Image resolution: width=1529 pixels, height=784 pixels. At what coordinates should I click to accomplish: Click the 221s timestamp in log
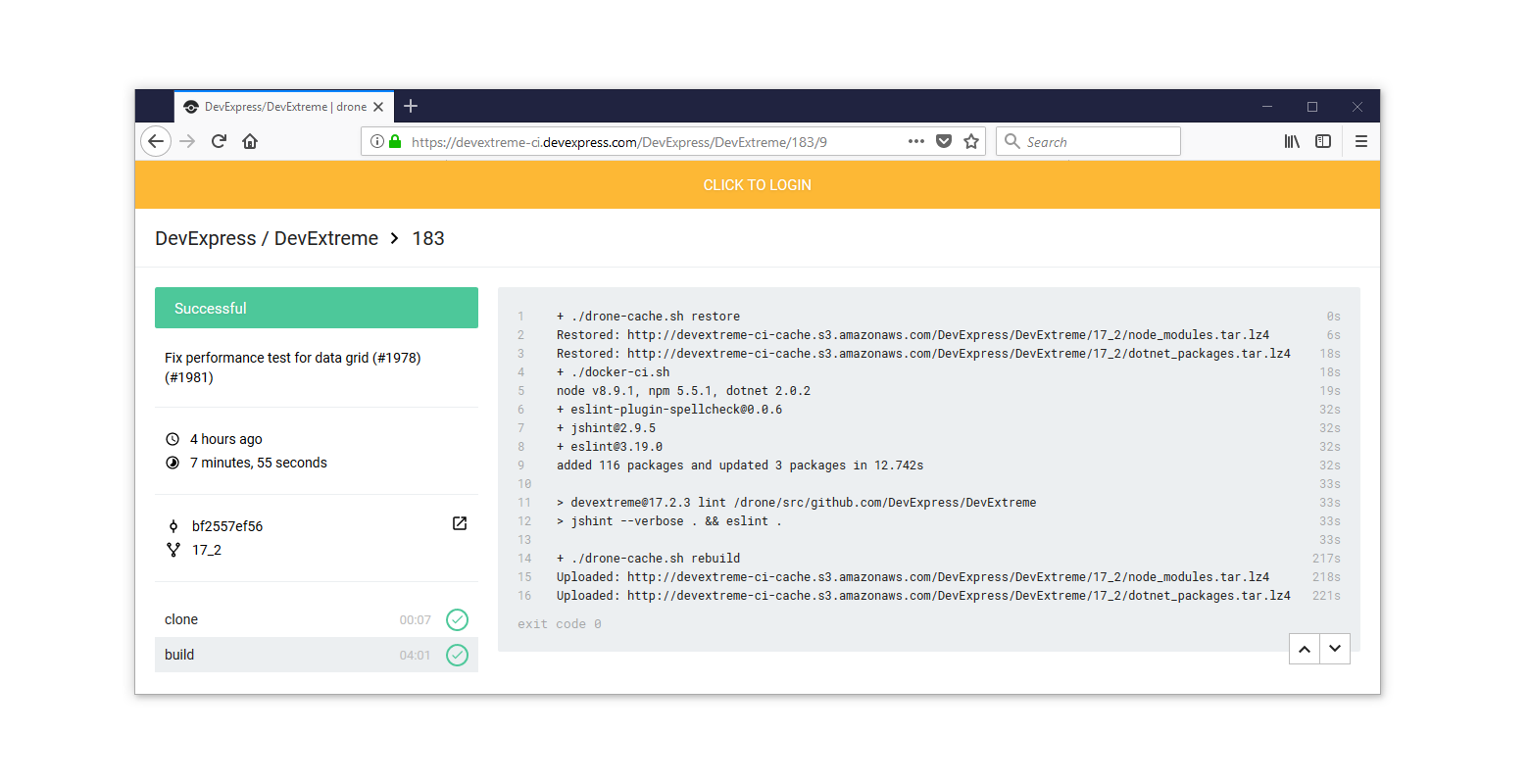tap(1326, 596)
